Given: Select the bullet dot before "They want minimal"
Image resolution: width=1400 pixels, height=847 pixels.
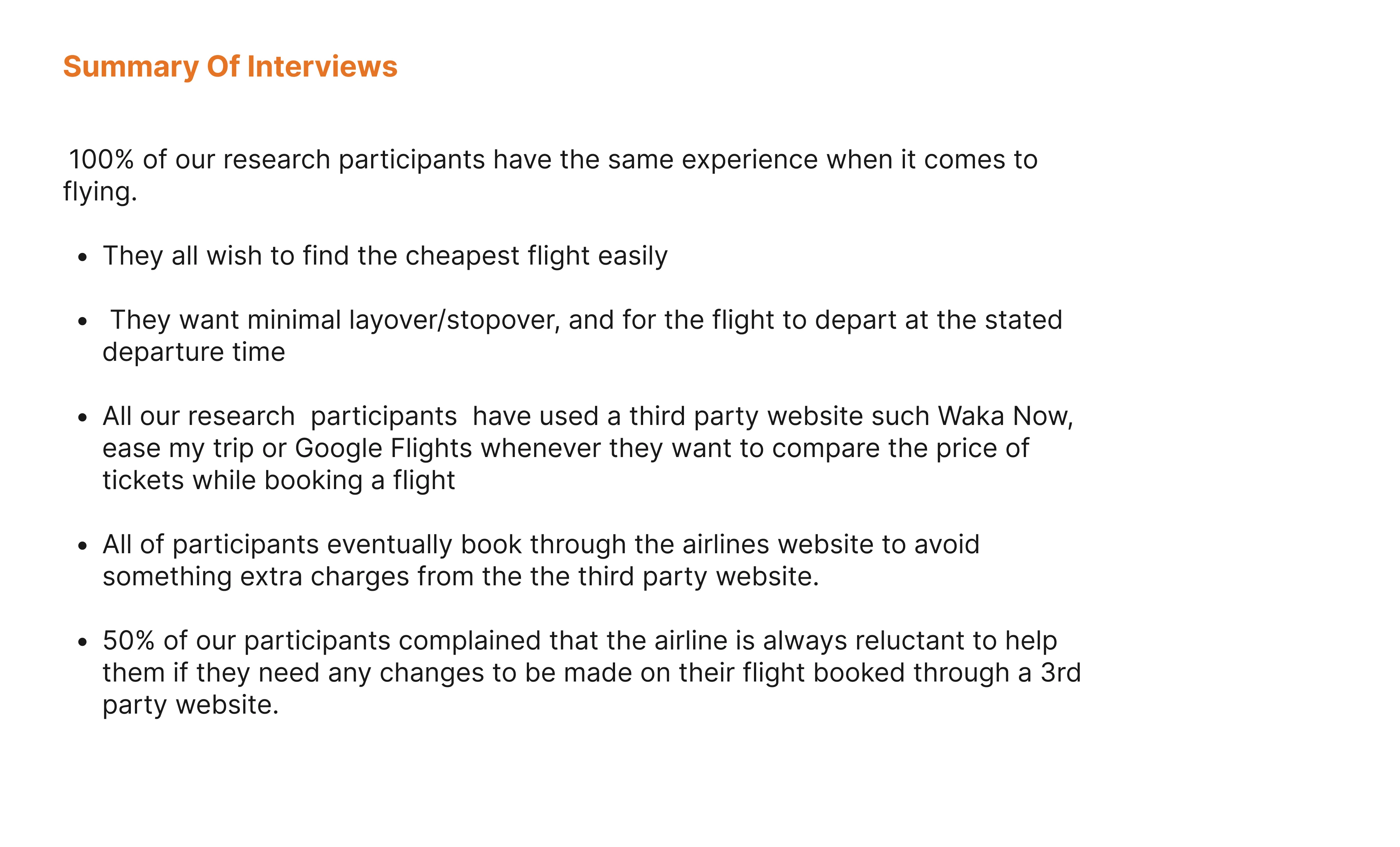Looking at the screenshot, I should (83, 321).
